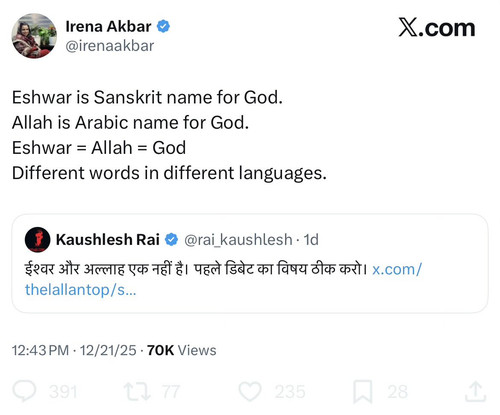Click the reply speech bubble icon
The width and height of the screenshot is (500, 415).
[x=24, y=391]
